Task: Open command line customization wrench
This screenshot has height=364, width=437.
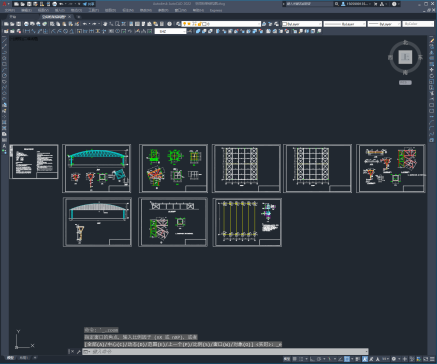Action: pyautogui.click(x=78, y=352)
